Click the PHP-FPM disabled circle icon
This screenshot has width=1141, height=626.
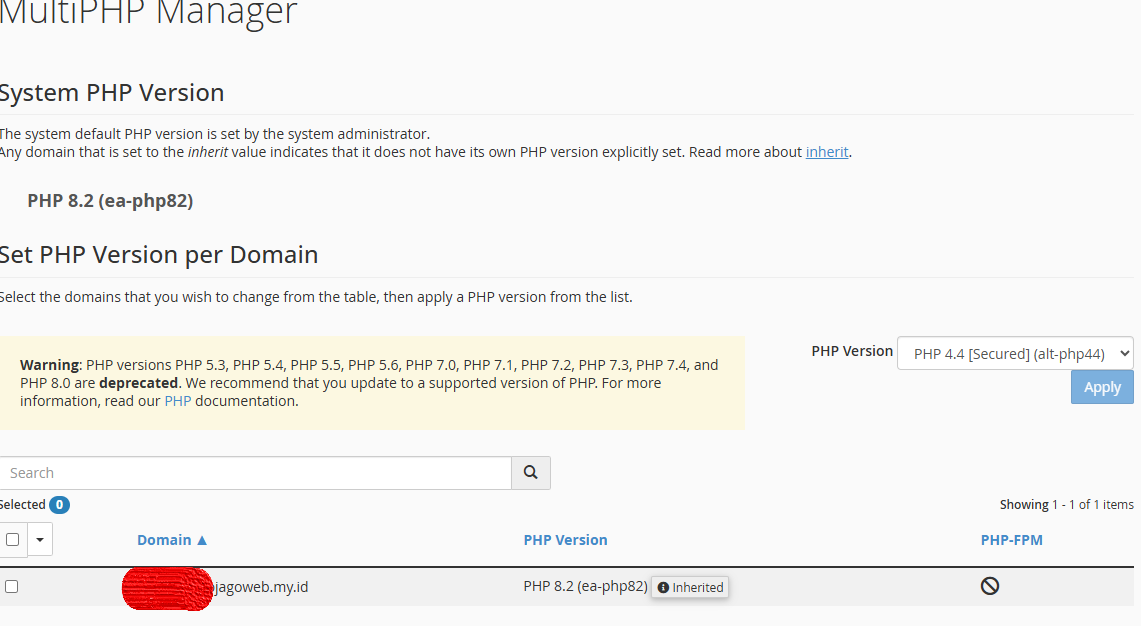click(x=989, y=587)
